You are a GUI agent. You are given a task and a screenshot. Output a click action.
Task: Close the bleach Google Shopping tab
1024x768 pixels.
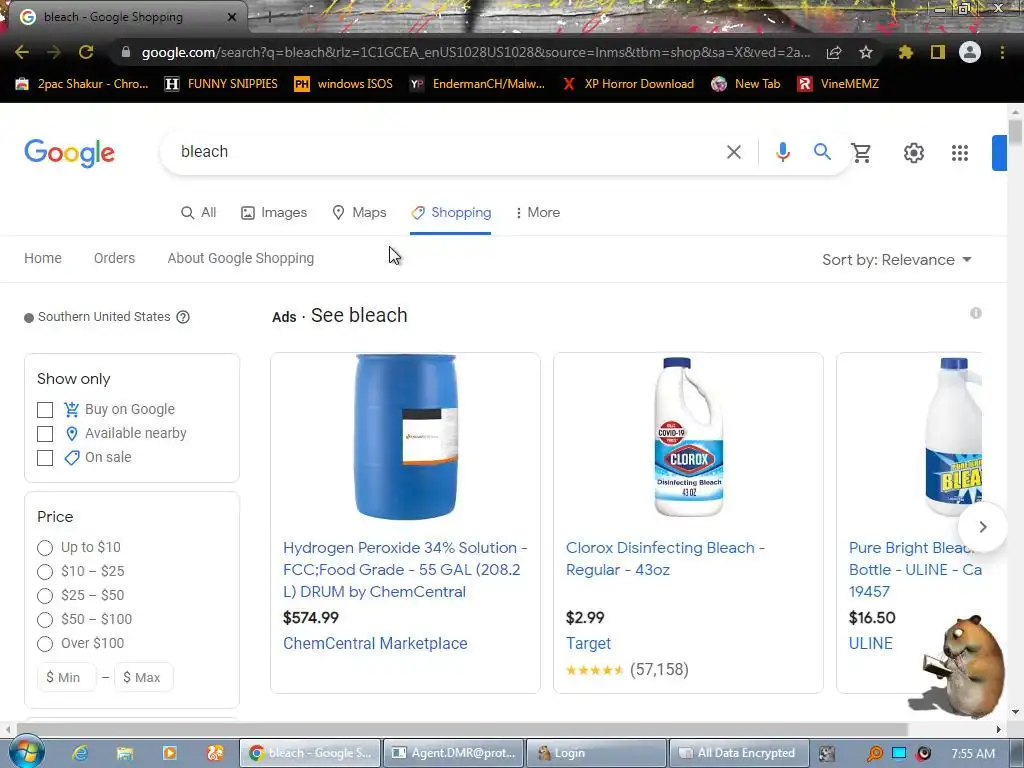coord(232,17)
